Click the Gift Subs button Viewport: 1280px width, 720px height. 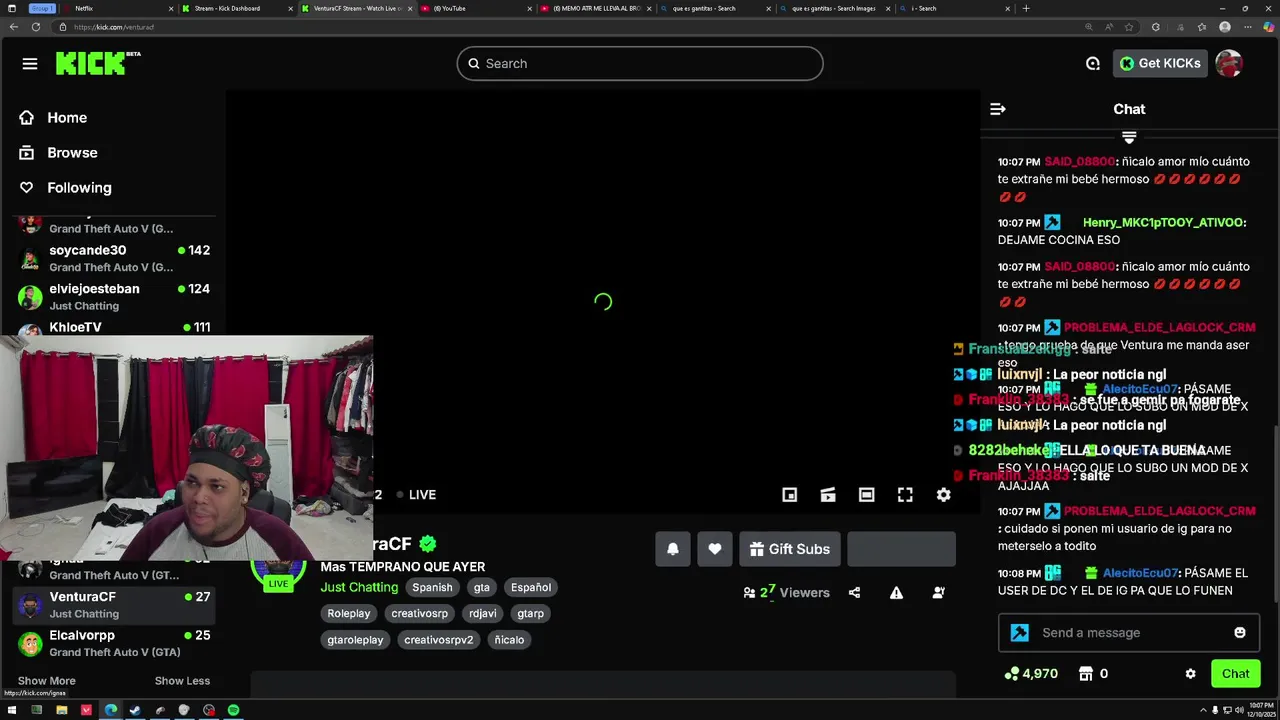790,549
